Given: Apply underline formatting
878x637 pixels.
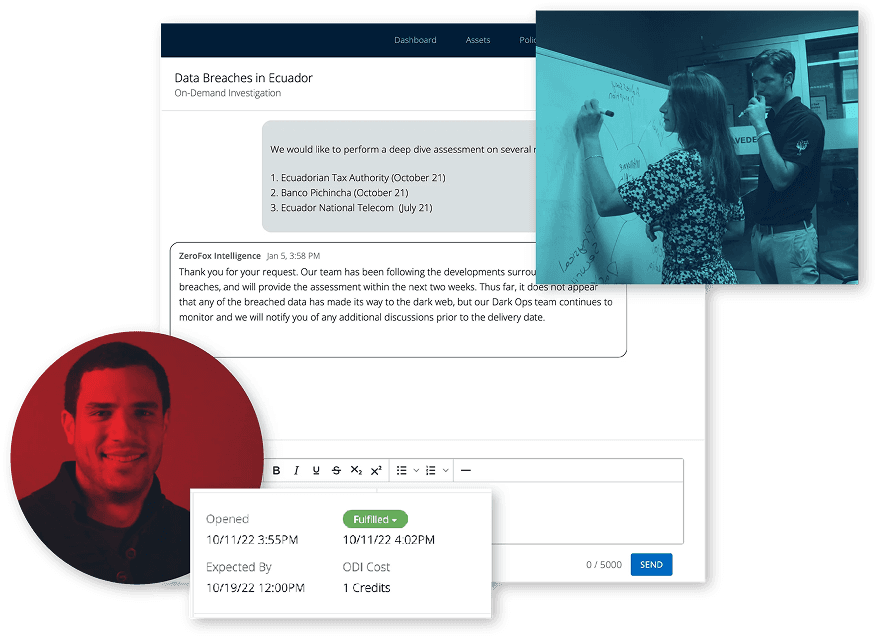Looking at the screenshot, I should [x=316, y=470].
